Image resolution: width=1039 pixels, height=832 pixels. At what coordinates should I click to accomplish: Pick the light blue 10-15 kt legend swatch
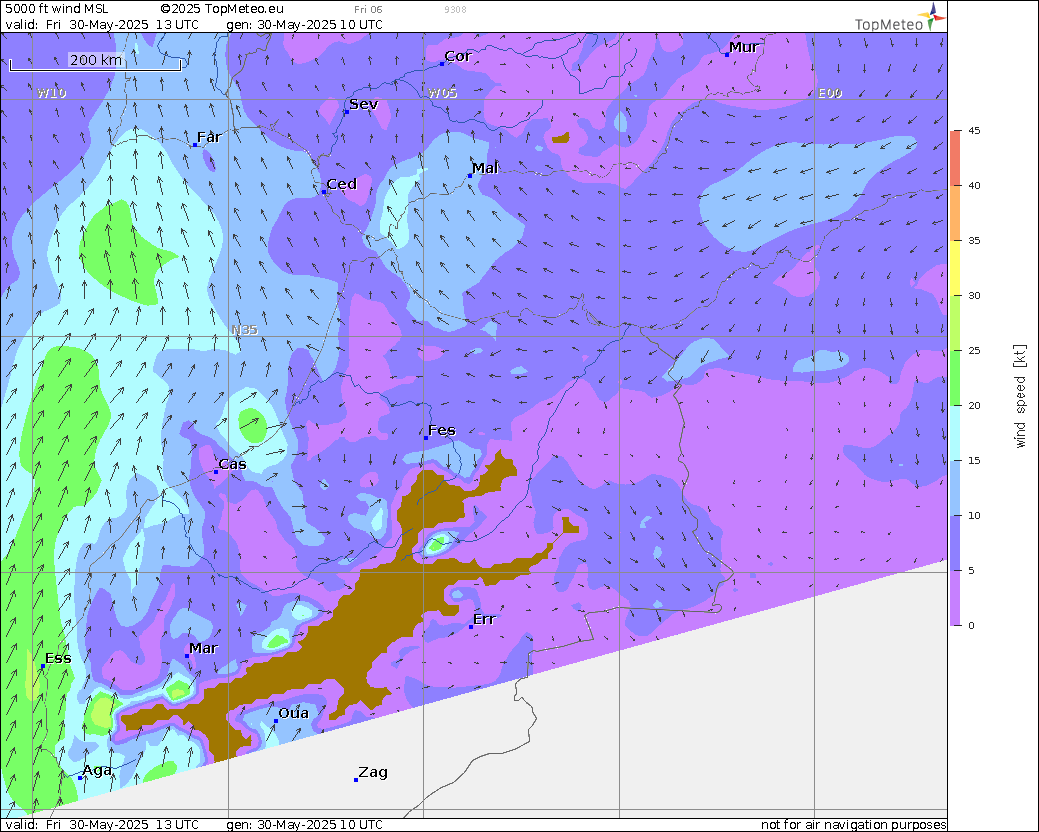pos(955,488)
